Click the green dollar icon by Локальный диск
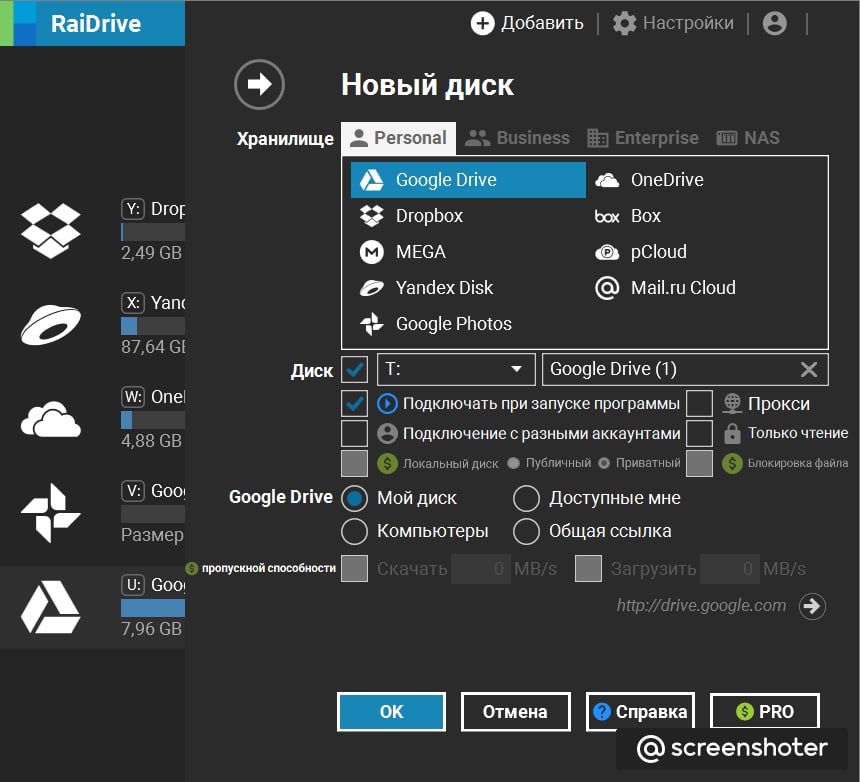The height and width of the screenshot is (782, 860). (x=387, y=463)
